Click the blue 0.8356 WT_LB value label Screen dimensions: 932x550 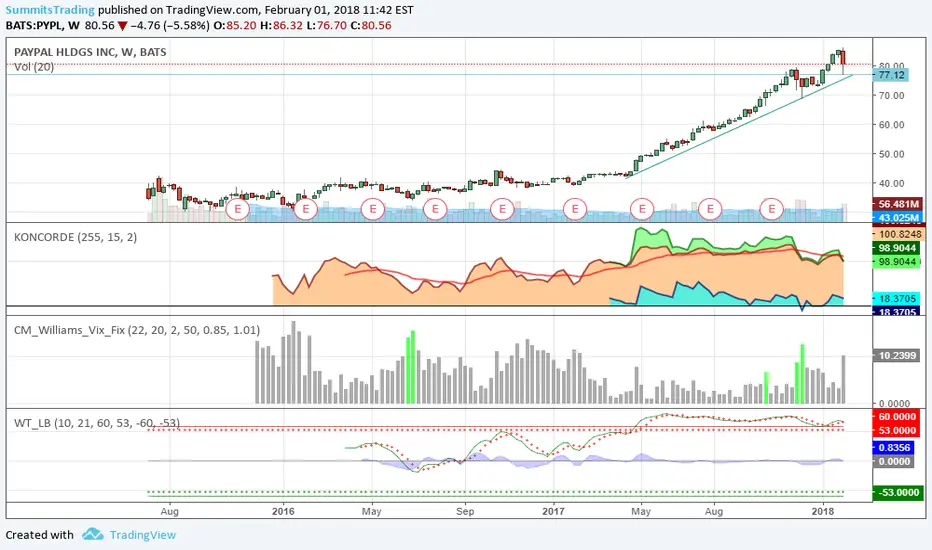tap(893, 447)
